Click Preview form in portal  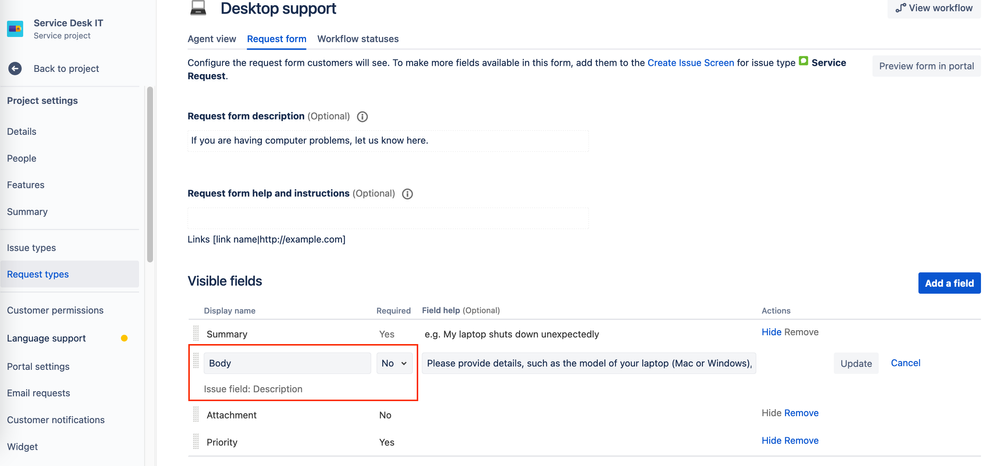coord(926,67)
